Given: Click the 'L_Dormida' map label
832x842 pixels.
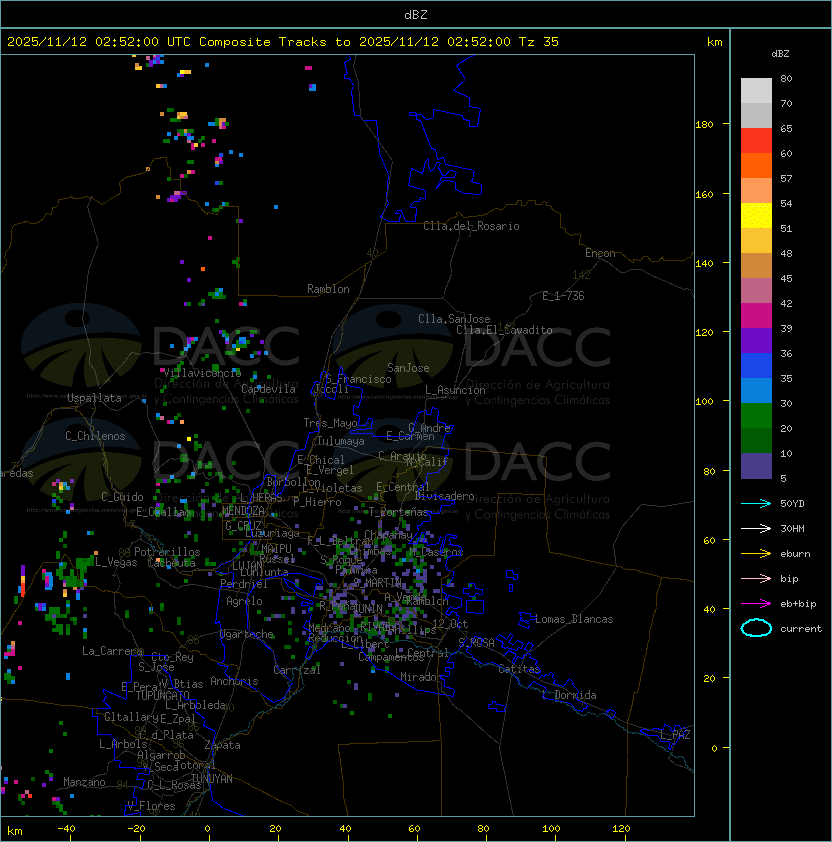Looking at the screenshot, I should (569, 695).
